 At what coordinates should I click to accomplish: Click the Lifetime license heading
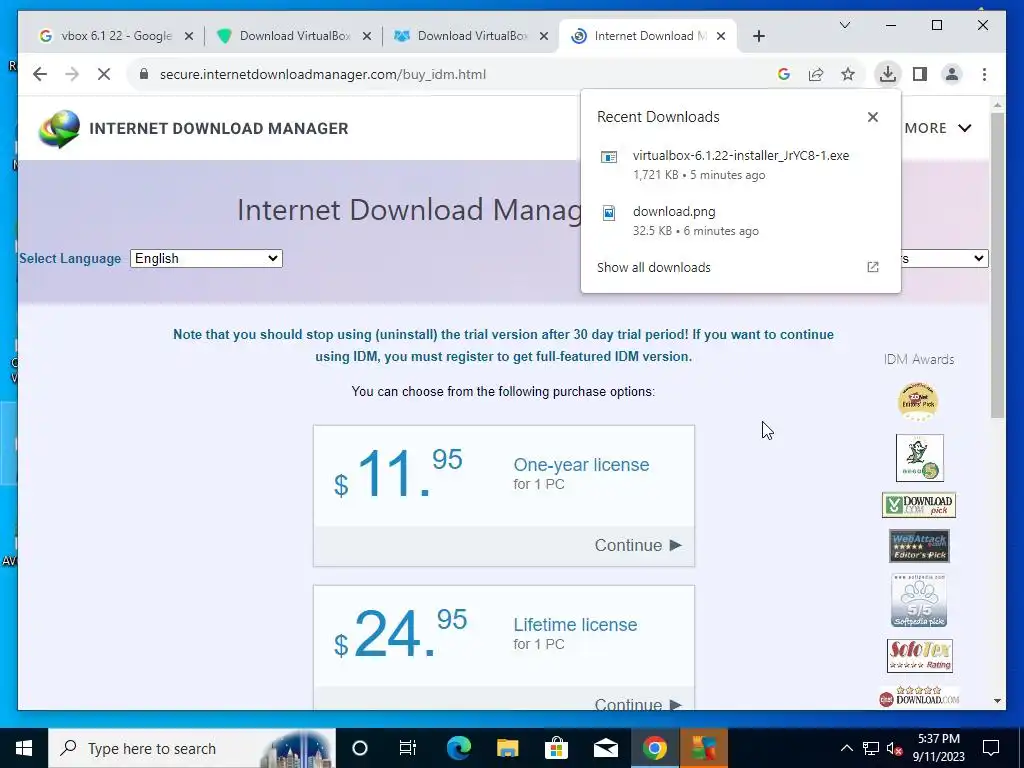575,624
